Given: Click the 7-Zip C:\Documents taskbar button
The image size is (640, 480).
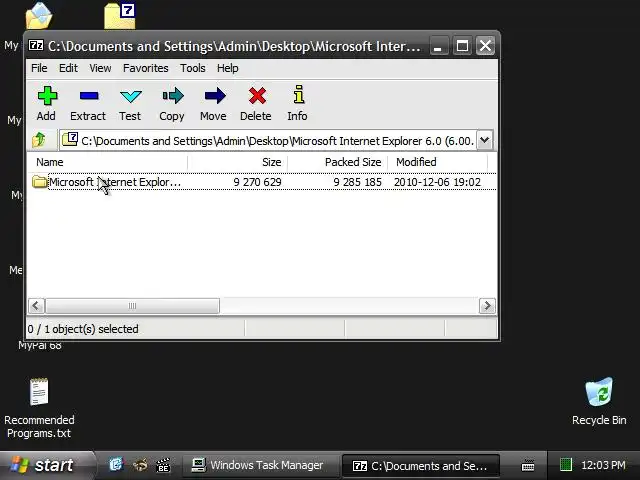Looking at the screenshot, I should (x=420, y=466).
